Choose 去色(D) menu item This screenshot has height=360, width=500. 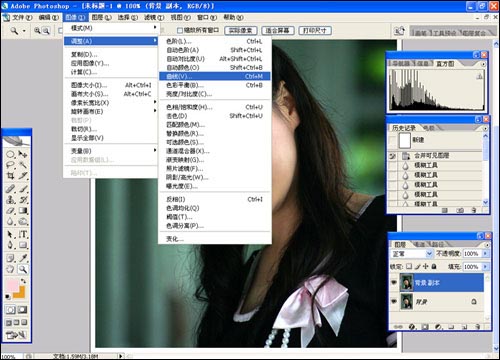coord(214,116)
